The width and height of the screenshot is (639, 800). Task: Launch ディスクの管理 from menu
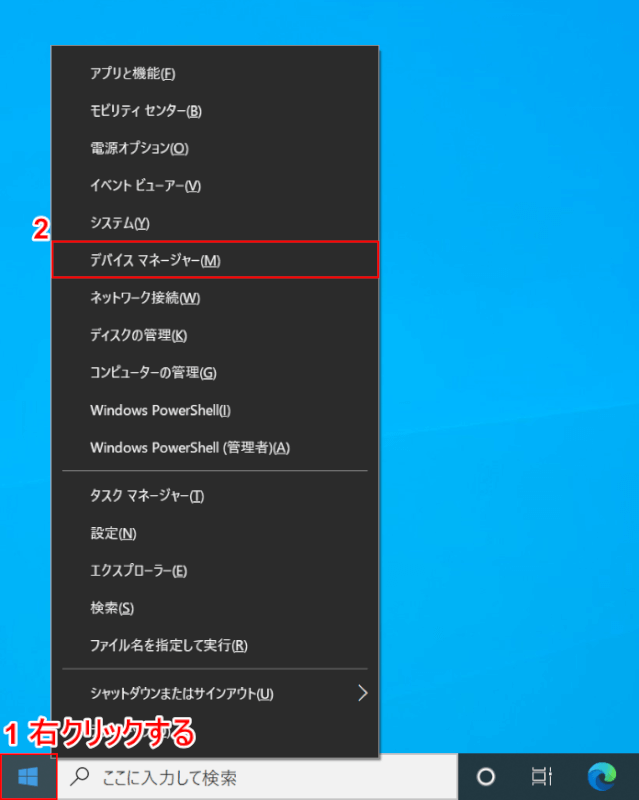coord(138,335)
